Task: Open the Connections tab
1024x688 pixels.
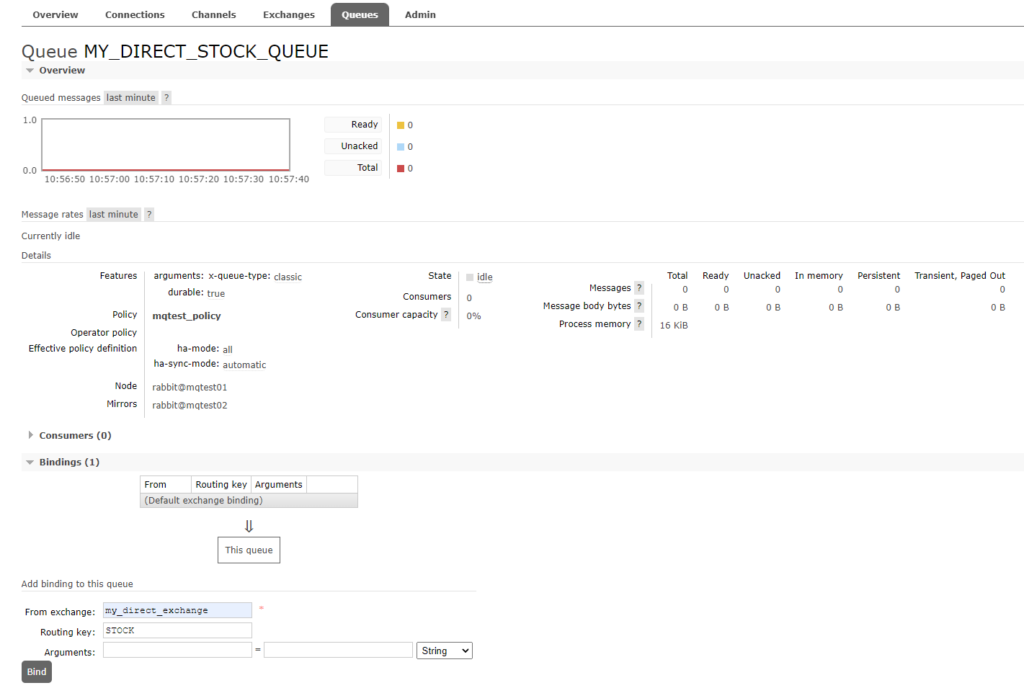Action: click(135, 15)
